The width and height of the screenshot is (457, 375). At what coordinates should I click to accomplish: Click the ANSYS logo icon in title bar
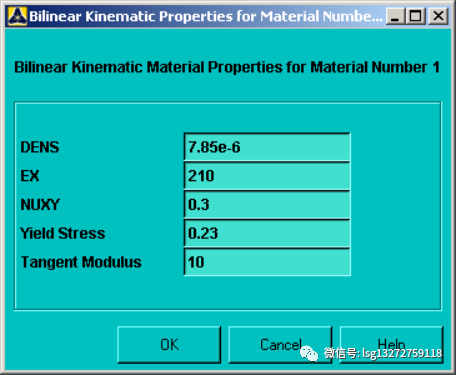[17, 16]
